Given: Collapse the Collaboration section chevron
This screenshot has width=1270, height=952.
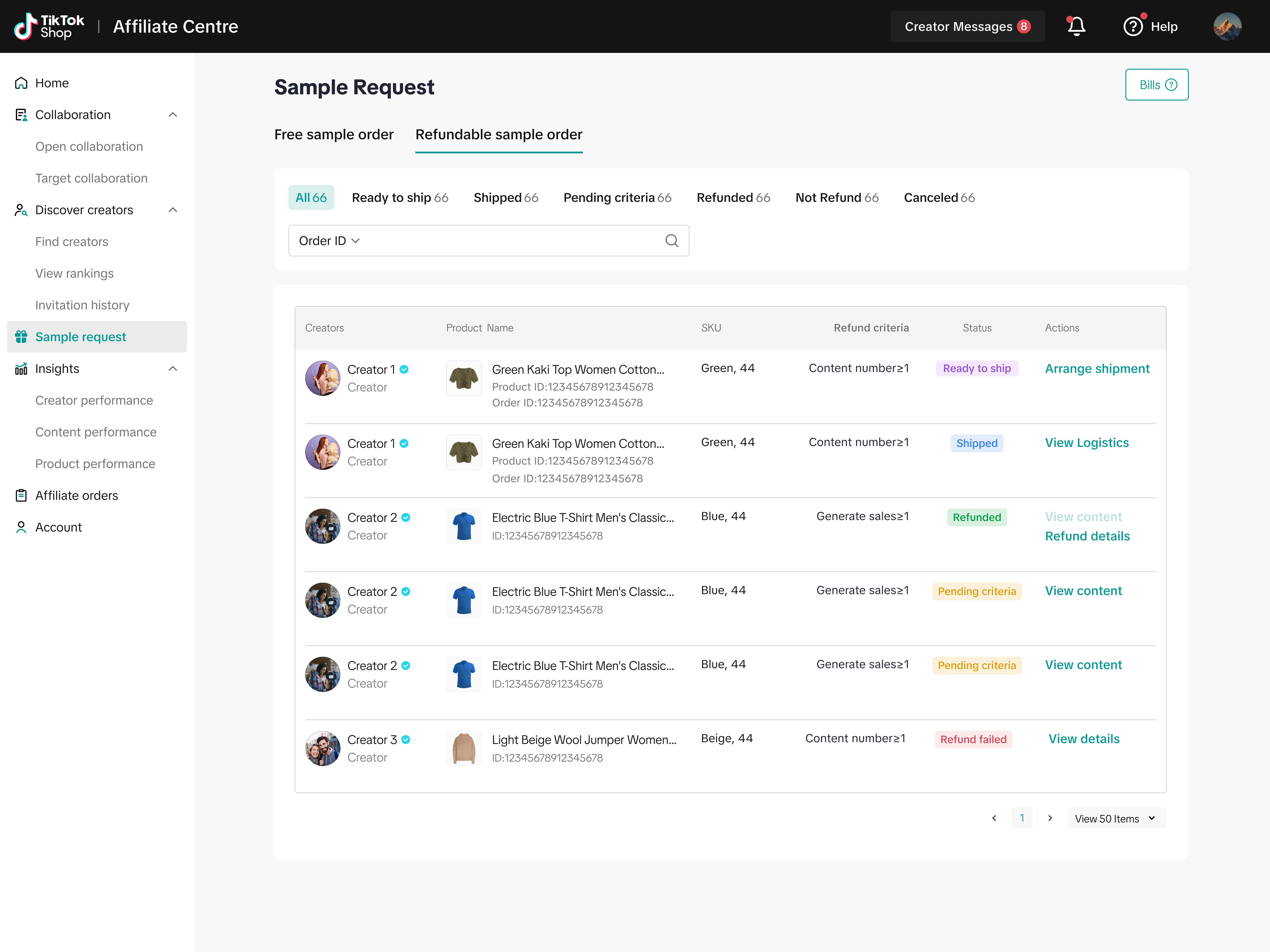Looking at the screenshot, I should [x=173, y=115].
